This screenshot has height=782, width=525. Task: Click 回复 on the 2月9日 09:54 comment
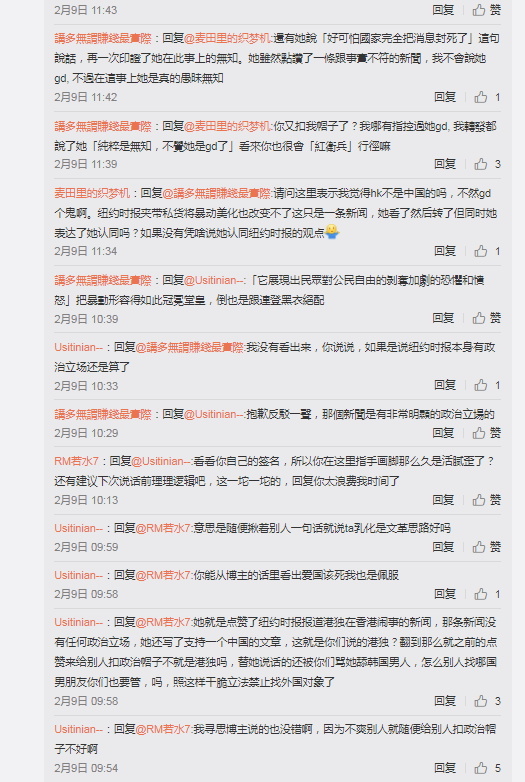click(445, 768)
